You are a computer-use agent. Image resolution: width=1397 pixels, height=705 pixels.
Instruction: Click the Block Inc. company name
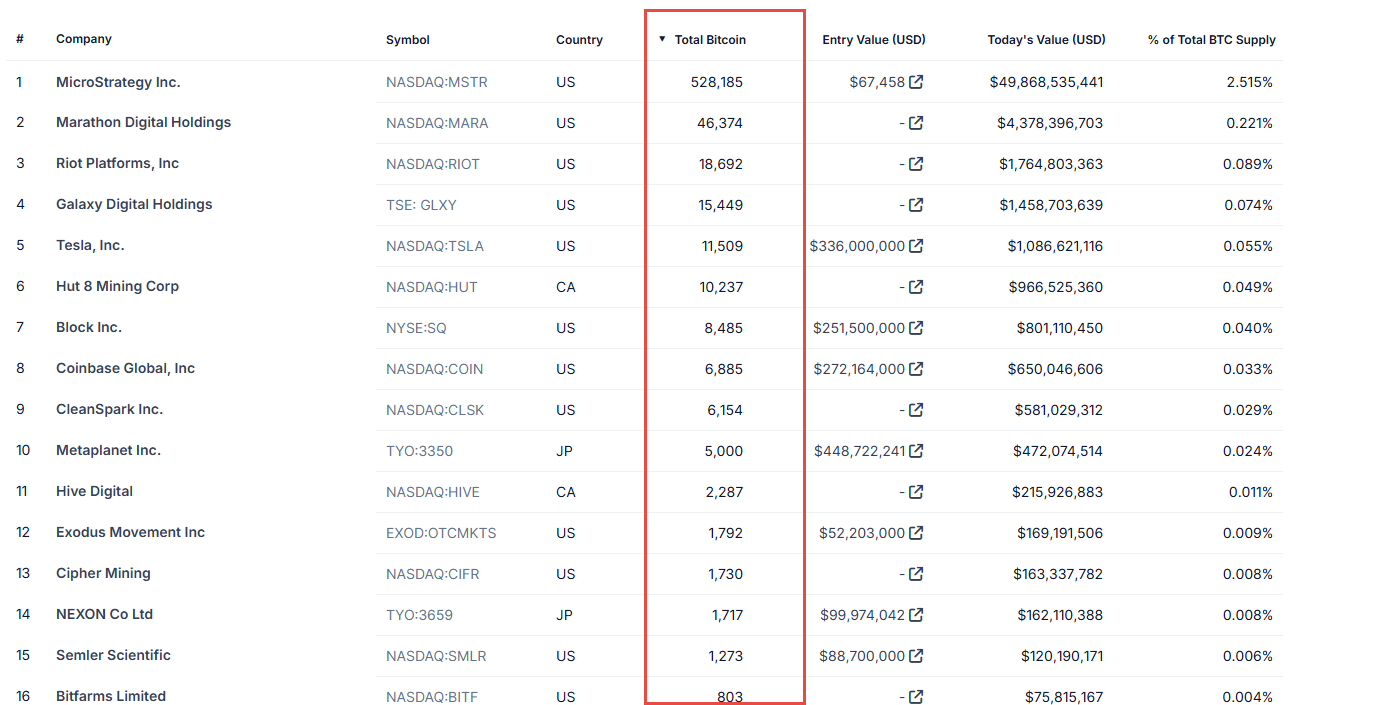(x=89, y=327)
